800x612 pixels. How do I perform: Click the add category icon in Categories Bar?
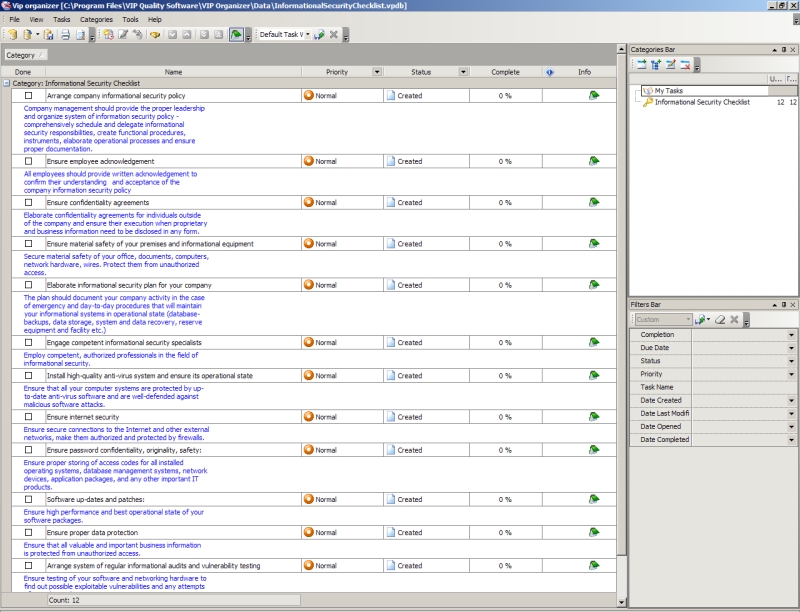pos(641,65)
